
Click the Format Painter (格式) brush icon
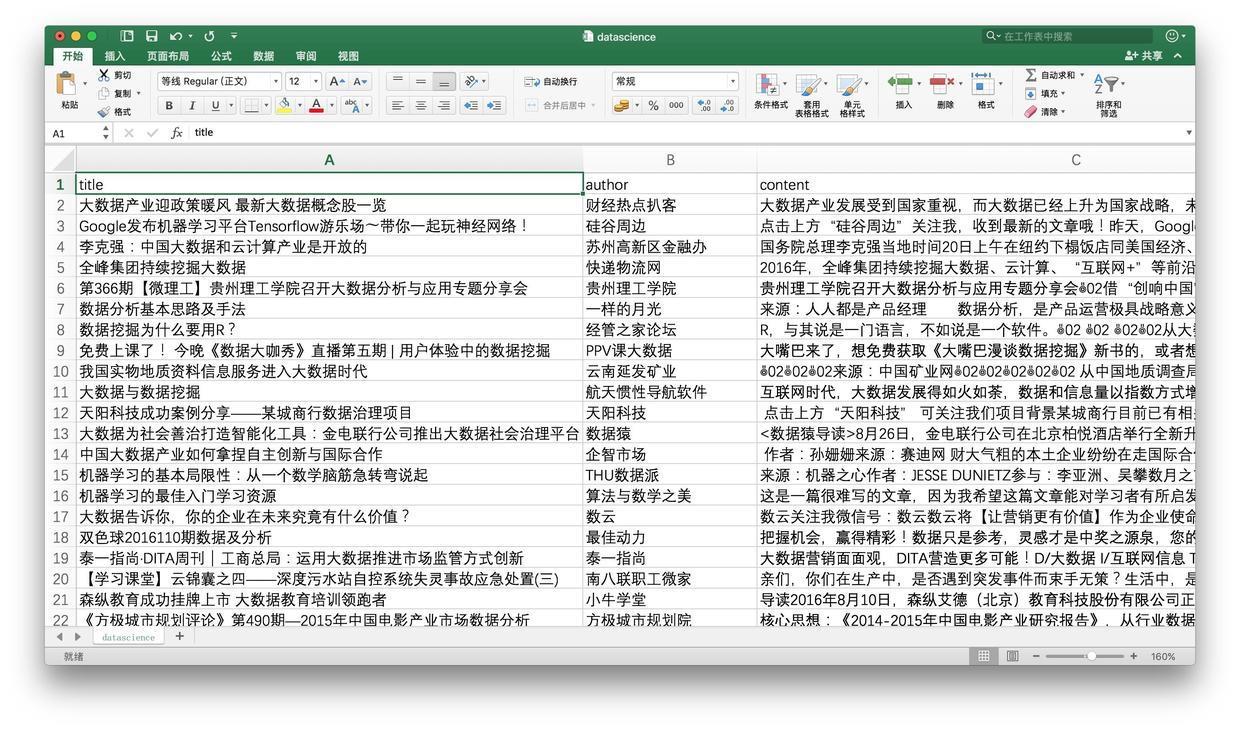click(105, 112)
